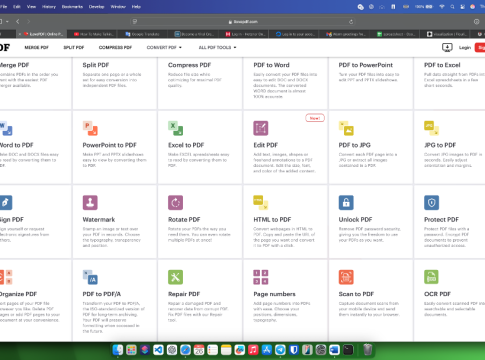Click the Page numbers icon
The image size is (485, 360).
(261, 277)
